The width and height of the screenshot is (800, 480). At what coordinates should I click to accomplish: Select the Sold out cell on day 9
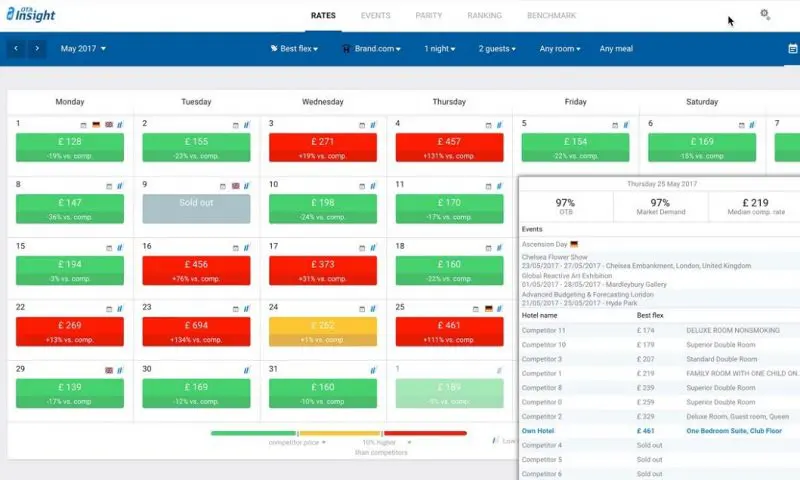[196, 209]
